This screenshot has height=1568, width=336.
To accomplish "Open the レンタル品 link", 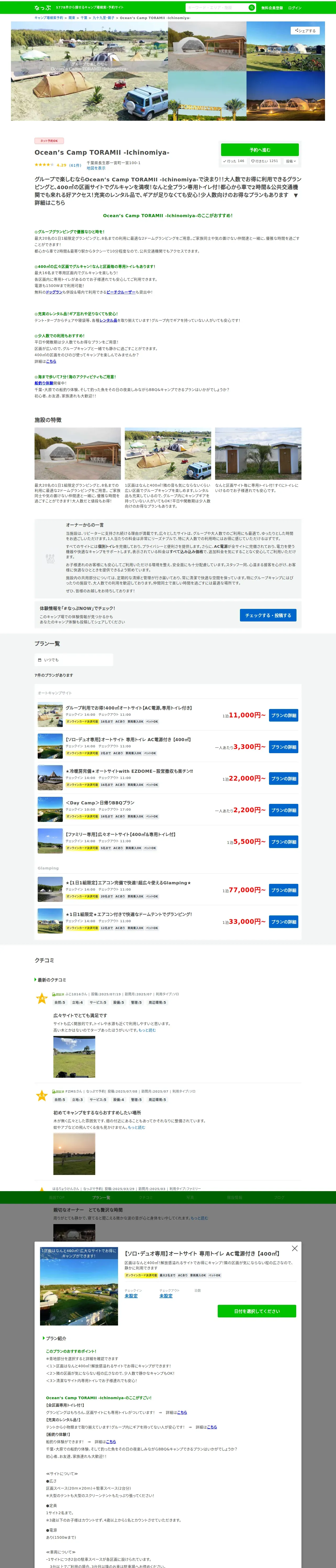I will click(x=109, y=320).
